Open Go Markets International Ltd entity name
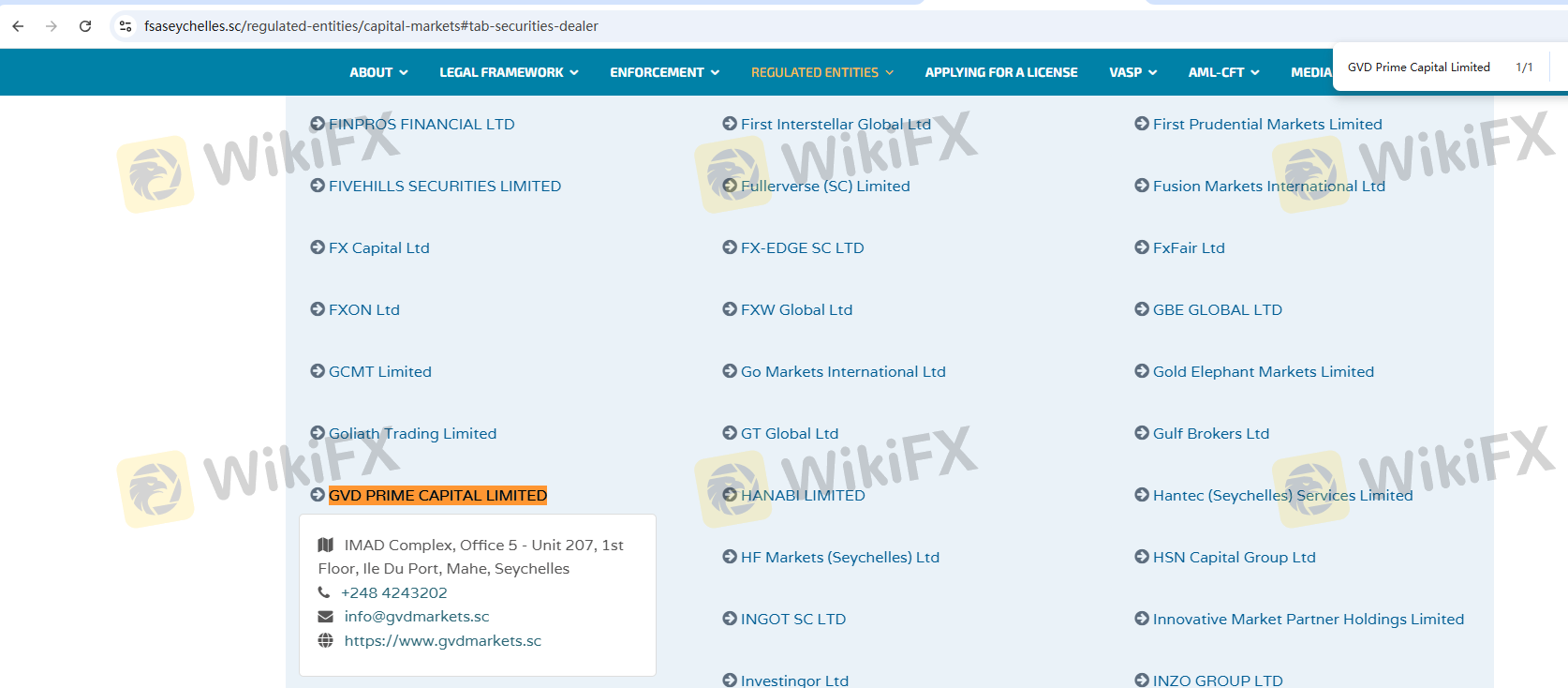Viewport: 1568px width, 688px height. point(843,371)
